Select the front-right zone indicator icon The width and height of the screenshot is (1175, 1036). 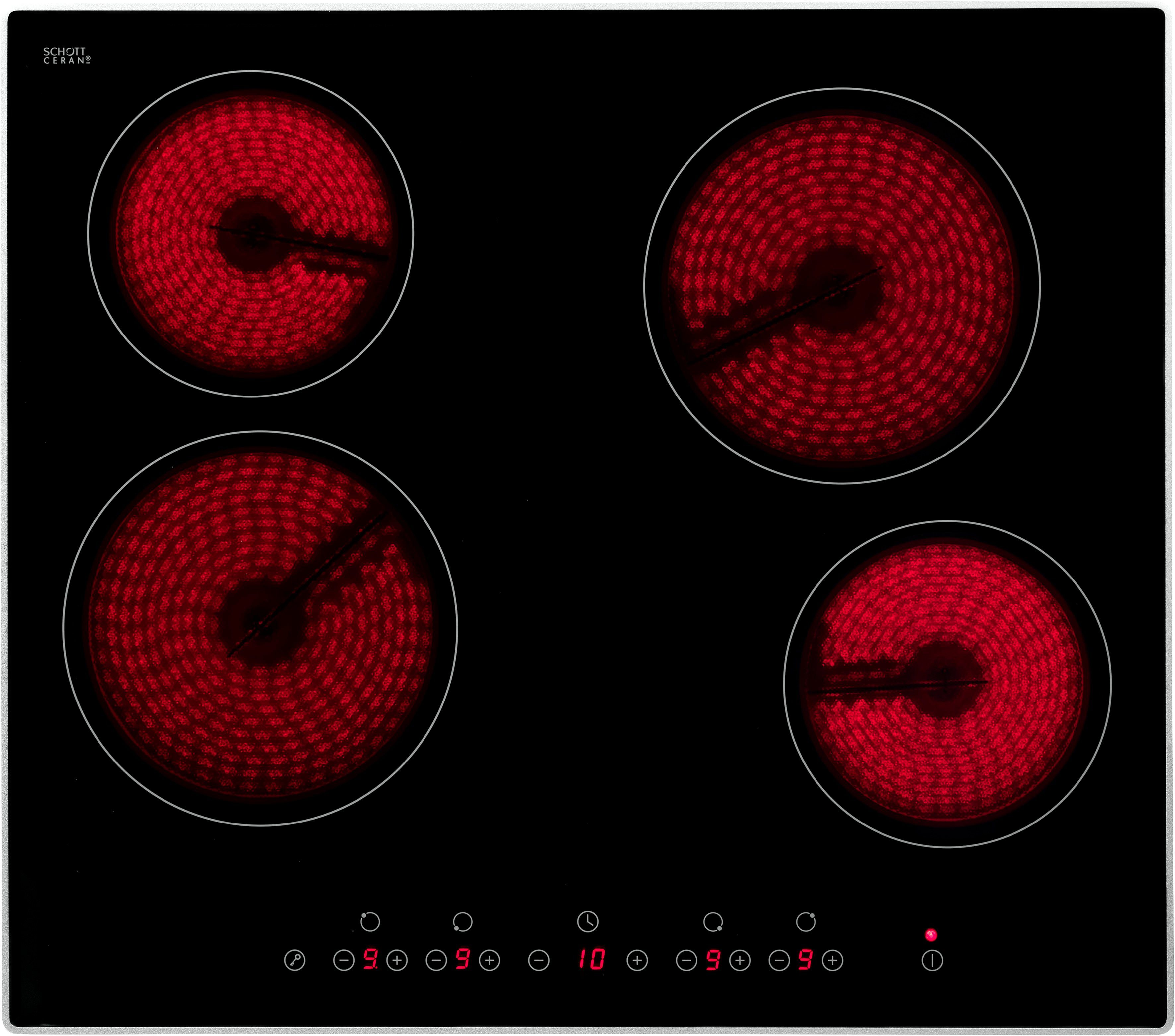[713, 922]
